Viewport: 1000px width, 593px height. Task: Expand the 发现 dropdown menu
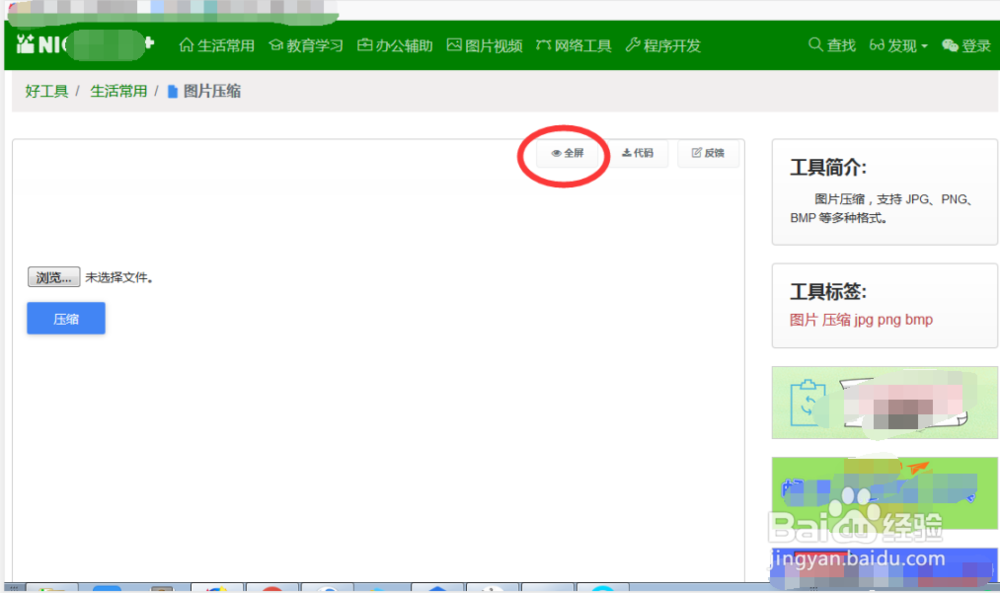tap(898, 44)
